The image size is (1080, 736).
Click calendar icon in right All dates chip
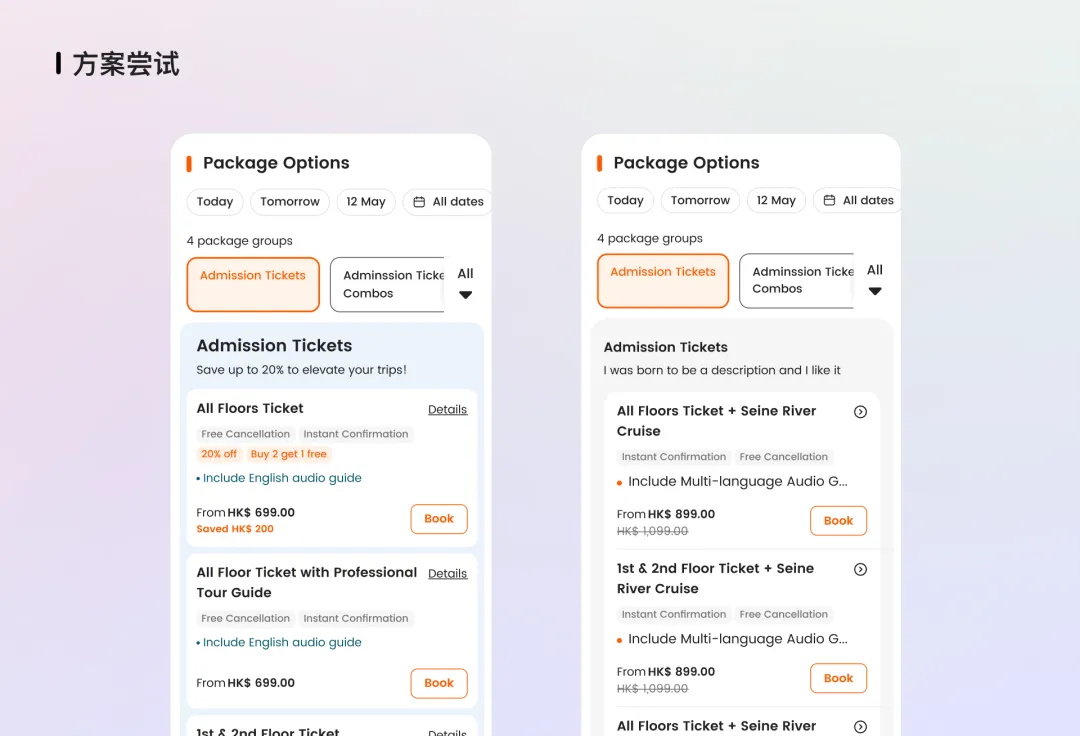(829, 201)
